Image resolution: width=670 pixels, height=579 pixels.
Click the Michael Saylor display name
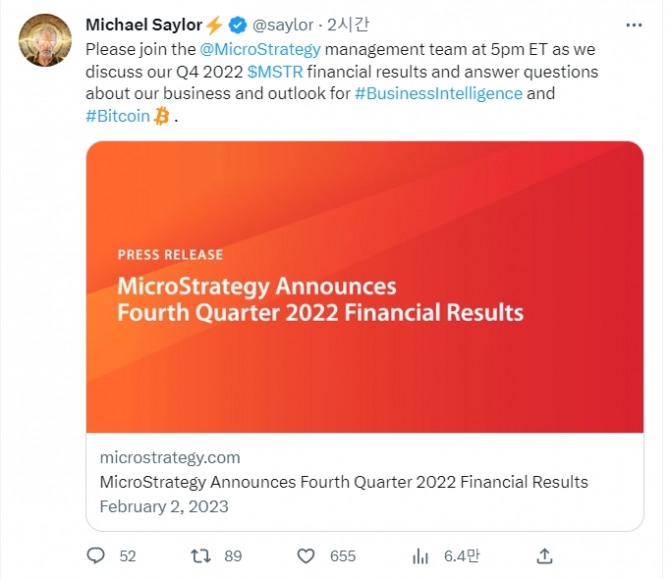(144, 25)
